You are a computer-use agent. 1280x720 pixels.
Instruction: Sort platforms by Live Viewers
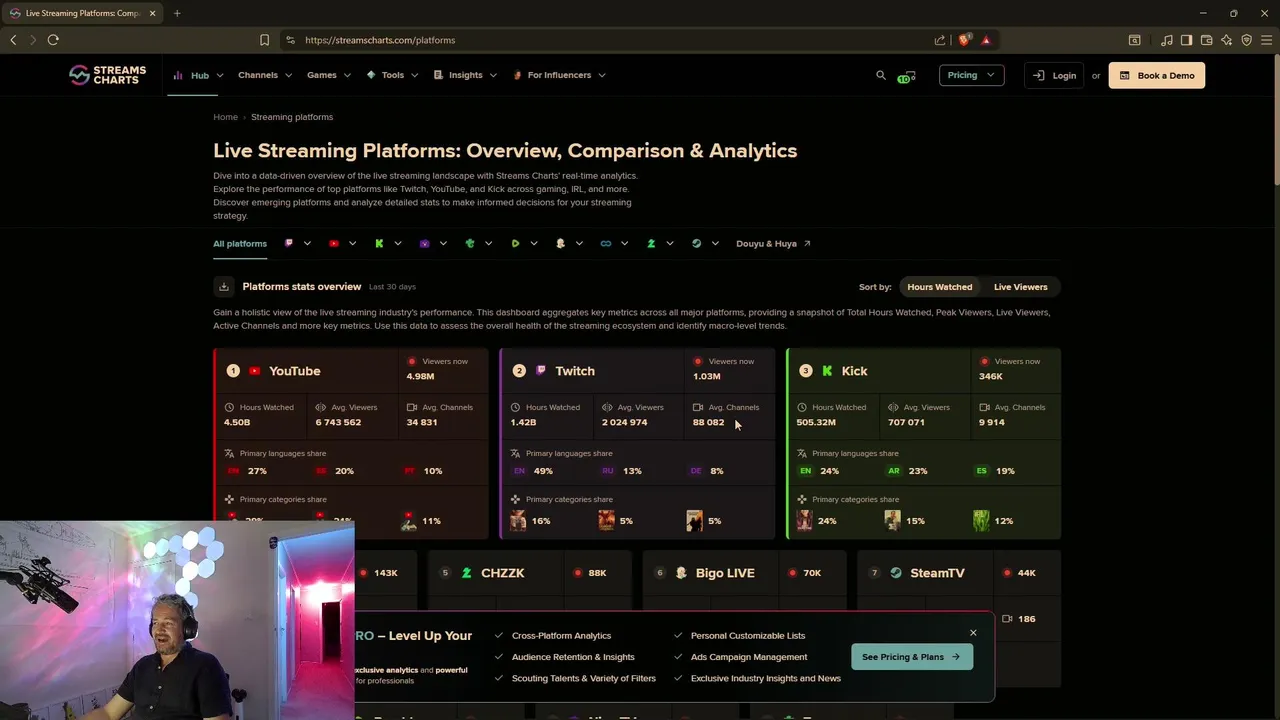coord(1020,287)
